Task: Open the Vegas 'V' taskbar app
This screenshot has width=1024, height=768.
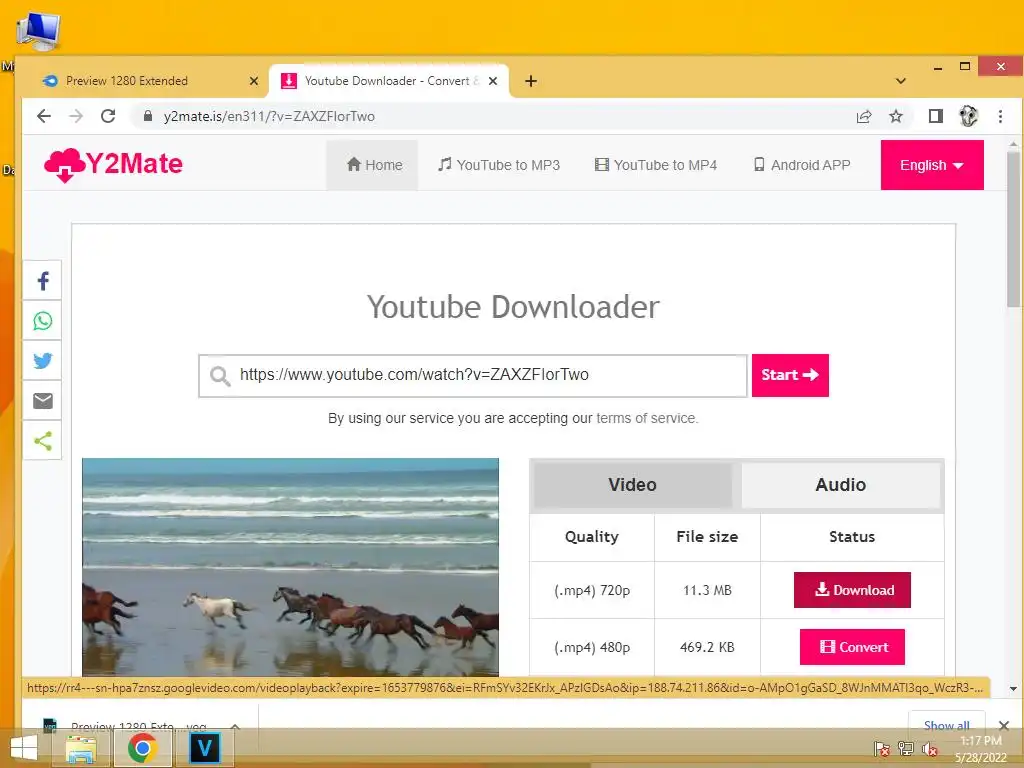Action: [204, 748]
